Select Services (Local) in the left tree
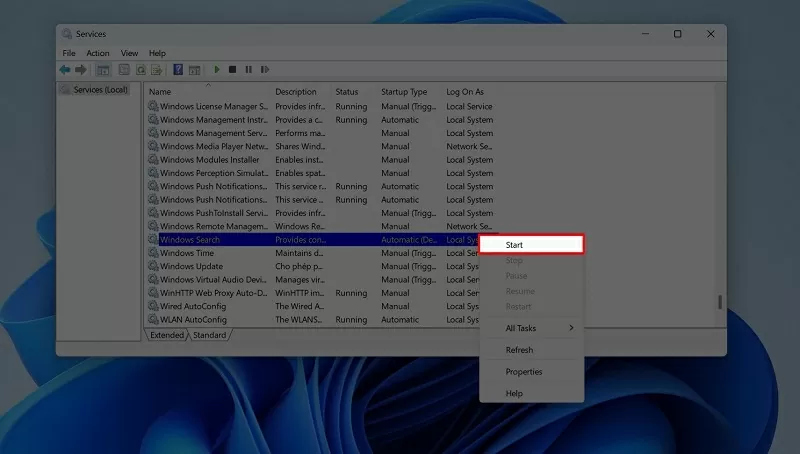The width and height of the screenshot is (800, 454). [x=100, y=90]
